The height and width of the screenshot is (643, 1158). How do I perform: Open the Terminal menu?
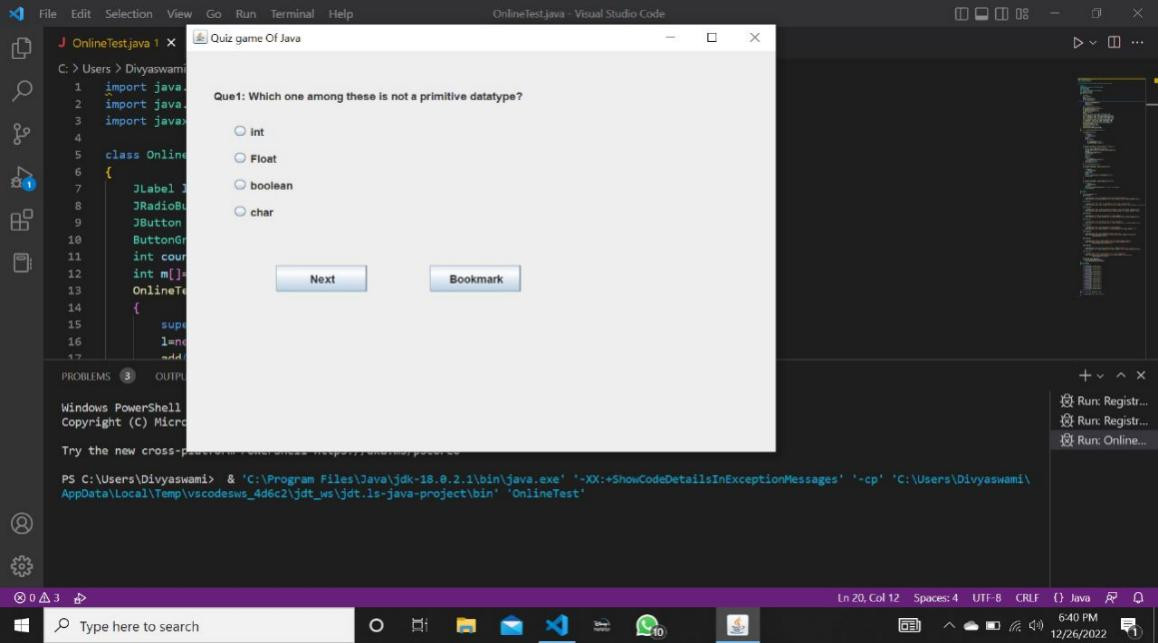click(x=292, y=13)
